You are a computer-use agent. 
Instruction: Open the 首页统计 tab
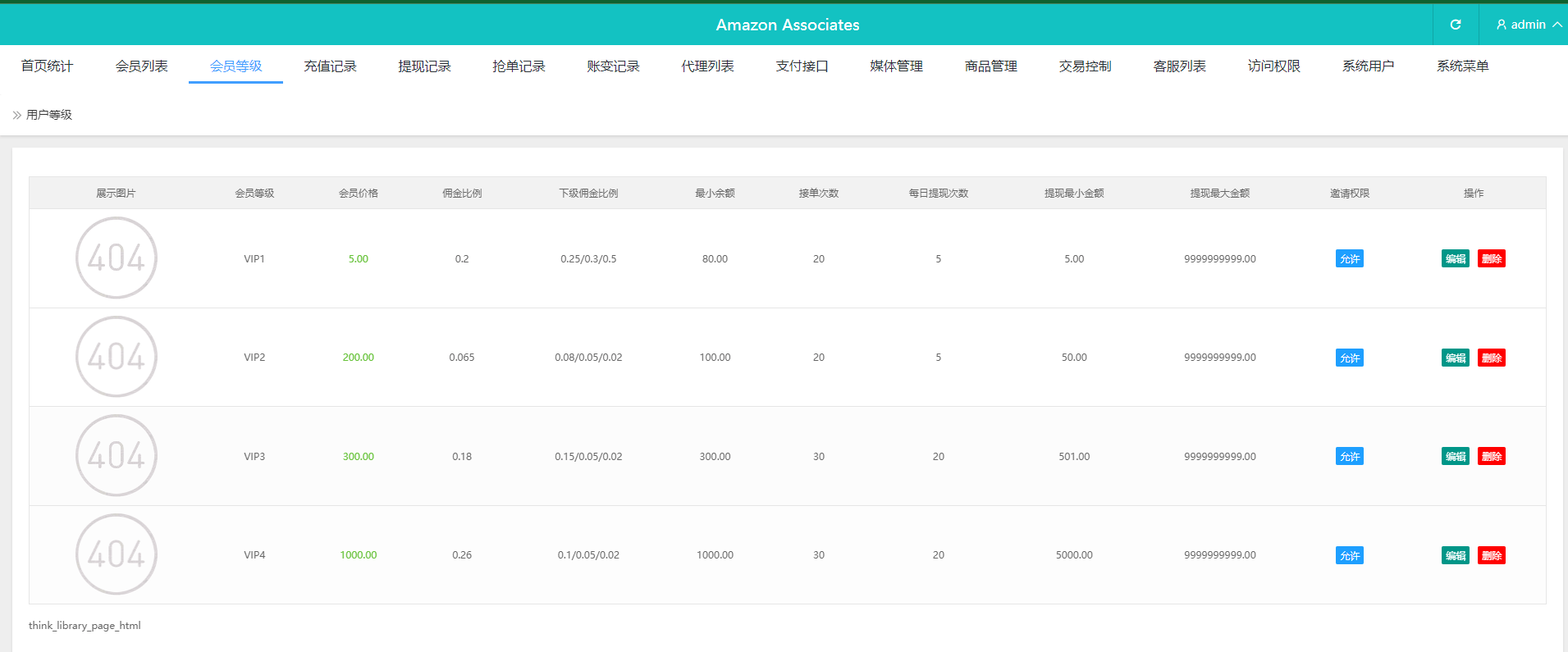[47, 66]
